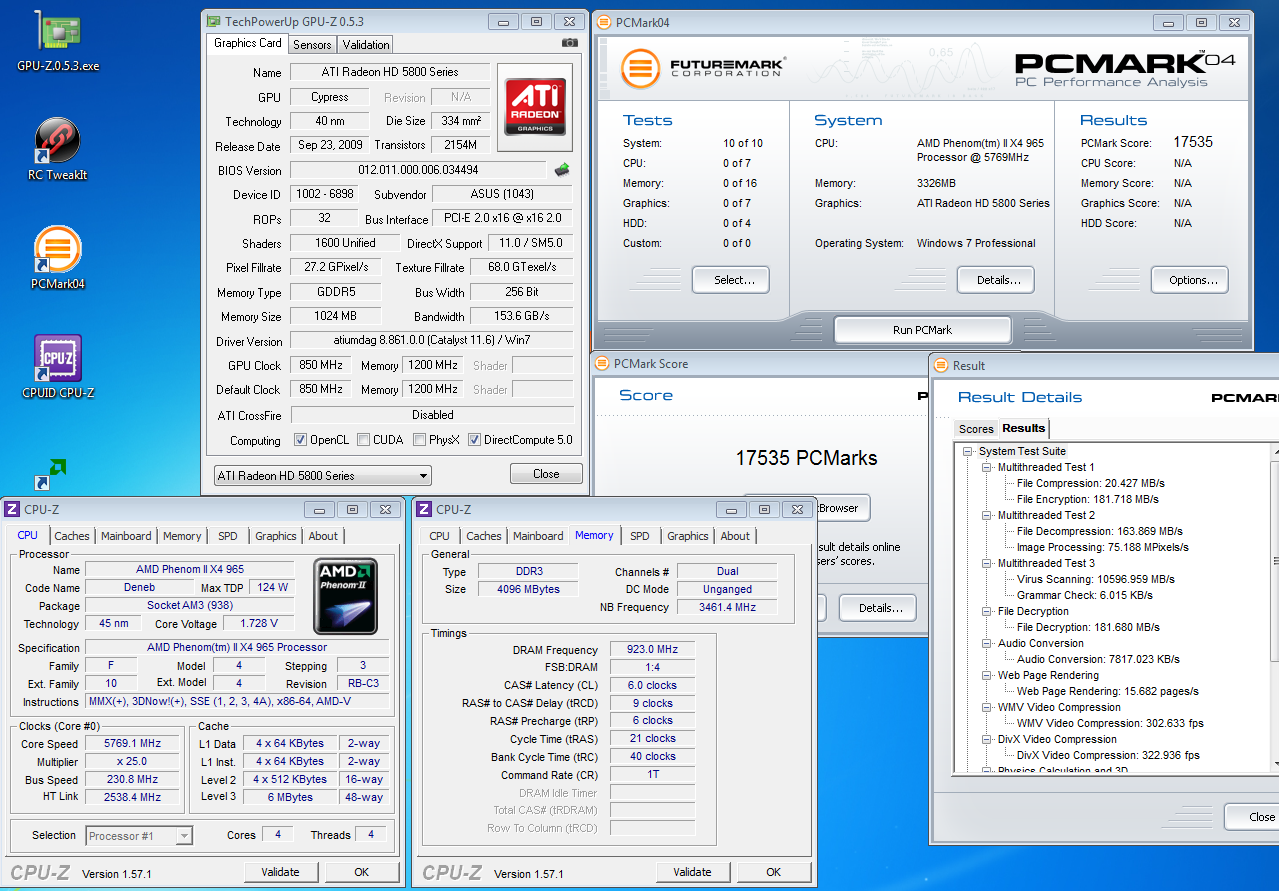Image resolution: width=1279 pixels, height=891 pixels.
Task: Collapse the DivX Video Compression node
Action: [987, 739]
